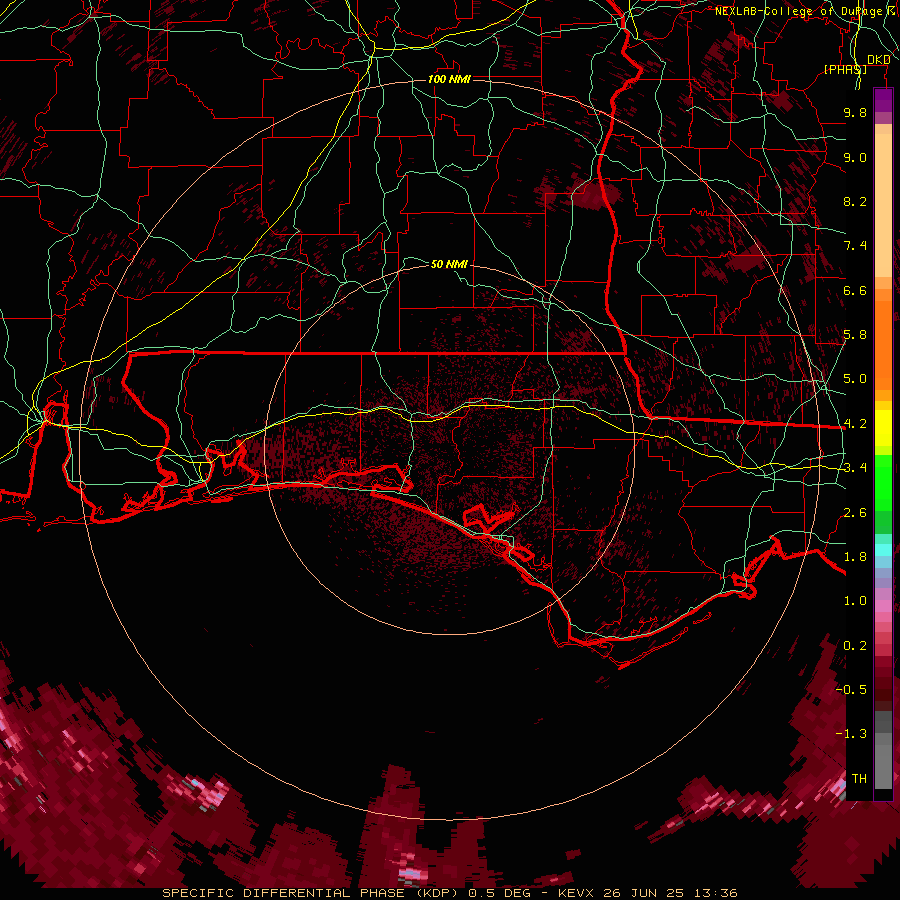Screen dimensions: 900x900
Task: Click the 0.2 scale value
Action: click(x=855, y=646)
